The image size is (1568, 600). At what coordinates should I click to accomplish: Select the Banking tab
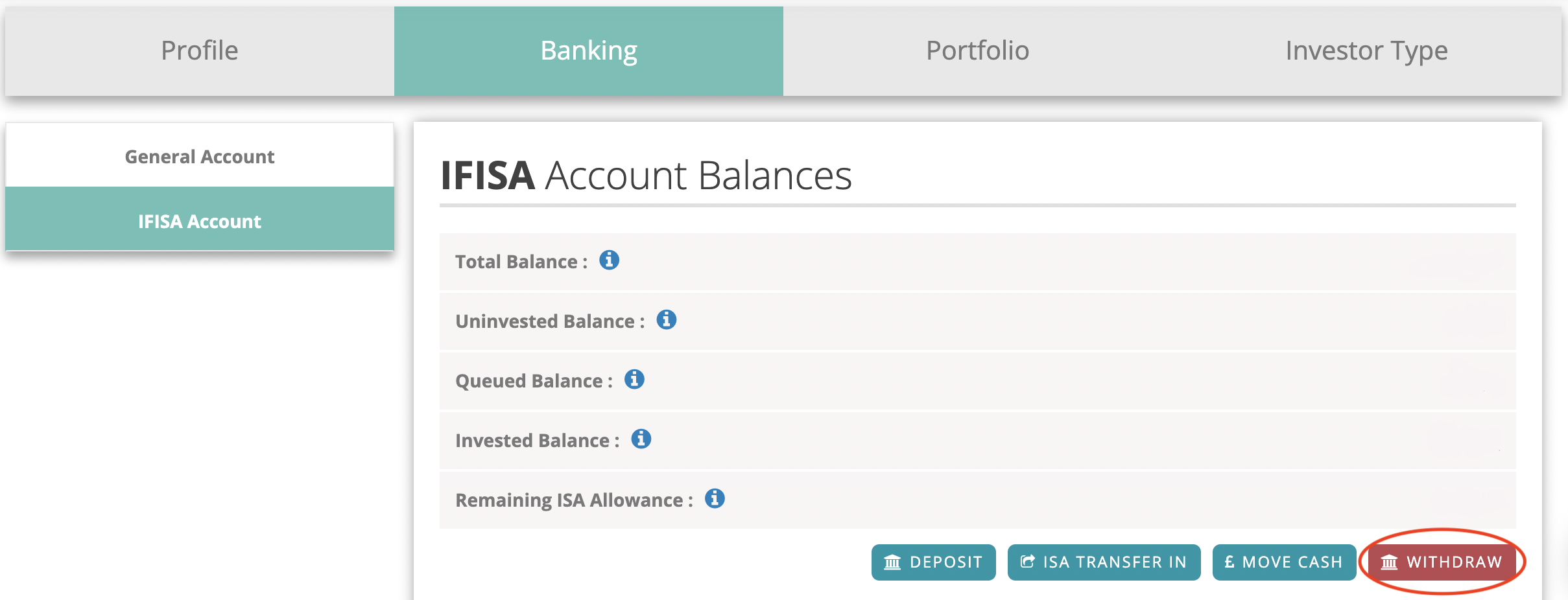(x=589, y=51)
